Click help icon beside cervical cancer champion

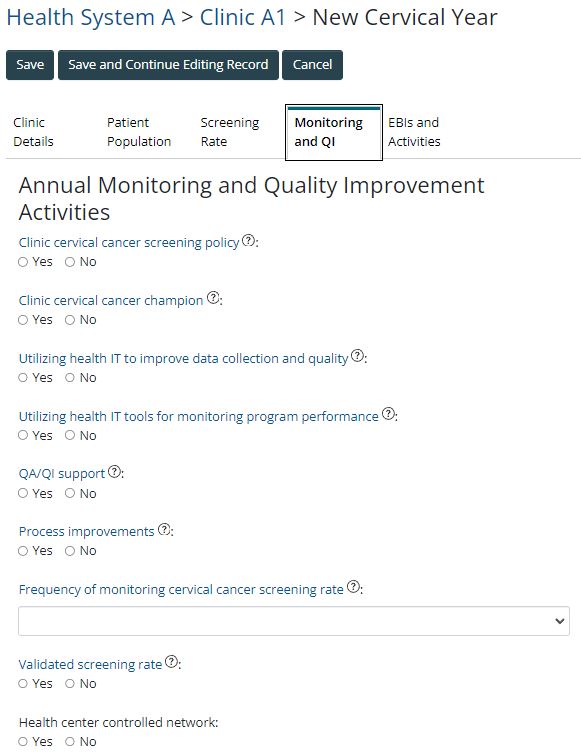click(213, 298)
